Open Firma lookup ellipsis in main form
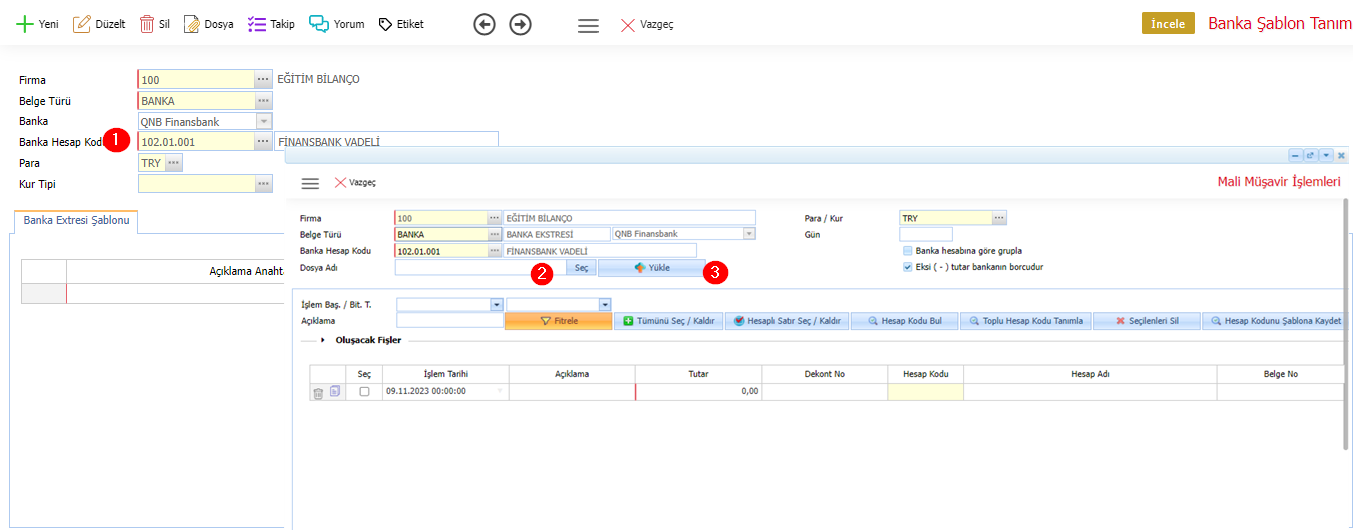 (263, 79)
